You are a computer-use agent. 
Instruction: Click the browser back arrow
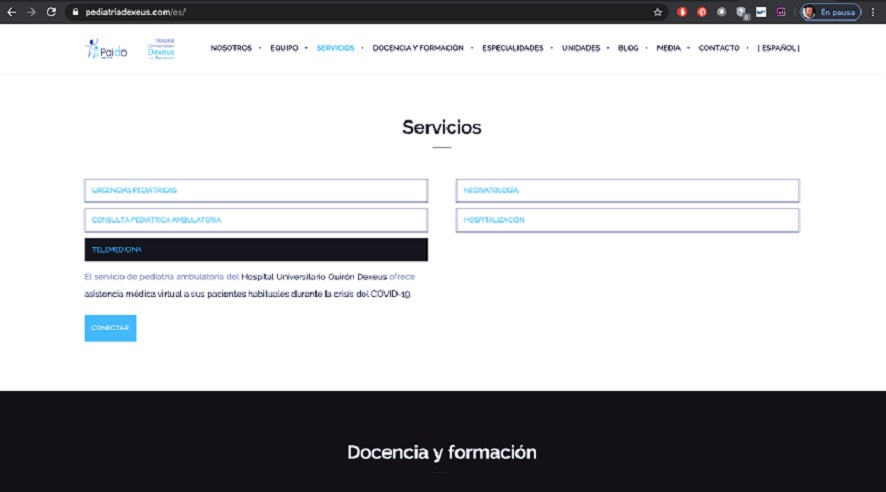11,12
